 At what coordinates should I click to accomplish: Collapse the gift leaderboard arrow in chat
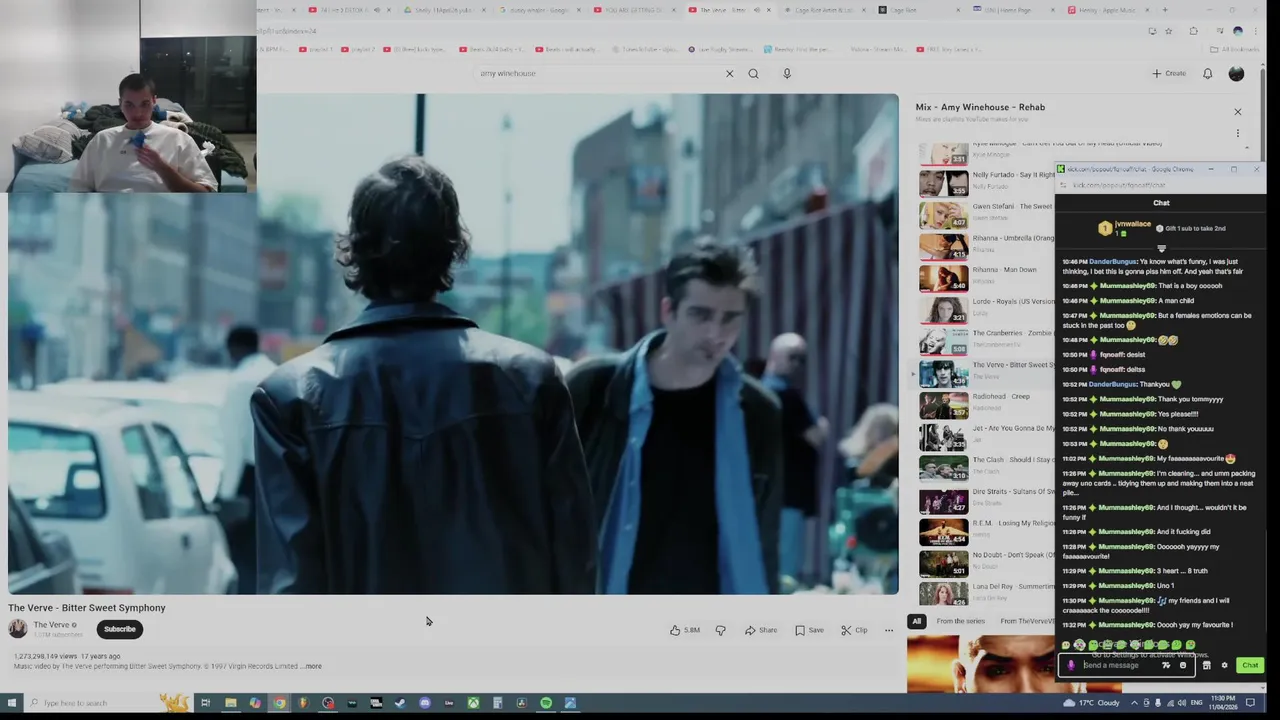pyautogui.click(x=1161, y=248)
